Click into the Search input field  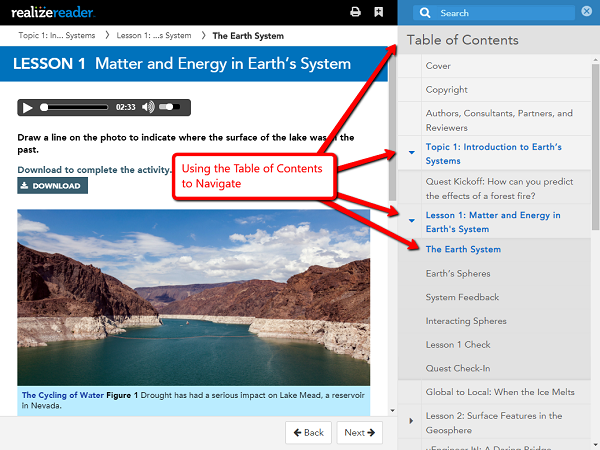point(505,13)
